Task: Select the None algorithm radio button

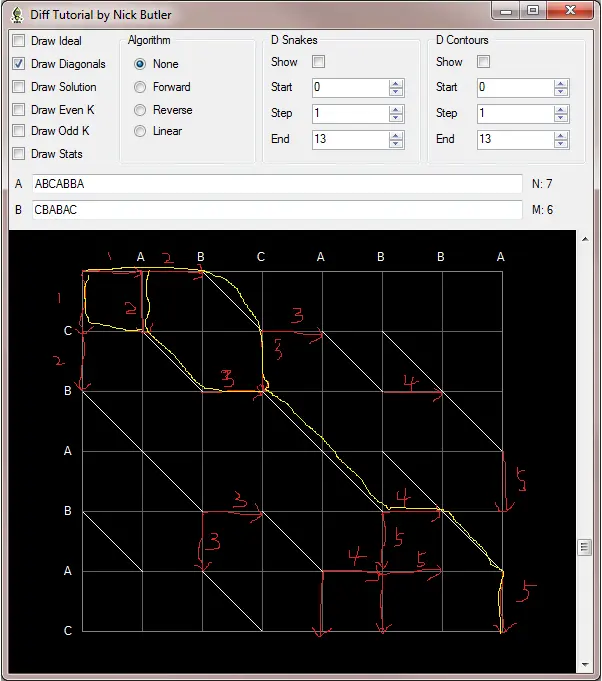Action: point(140,64)
